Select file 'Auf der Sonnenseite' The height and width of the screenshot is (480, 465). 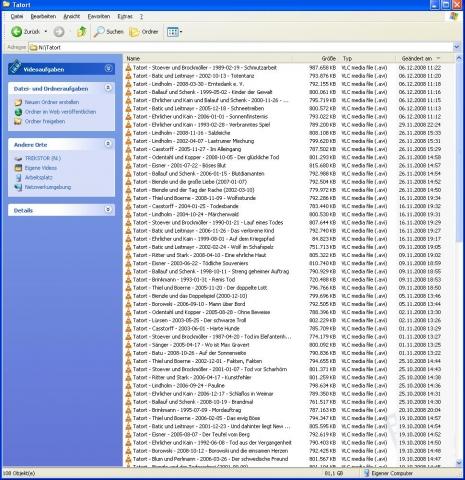(x=190, y=353)
